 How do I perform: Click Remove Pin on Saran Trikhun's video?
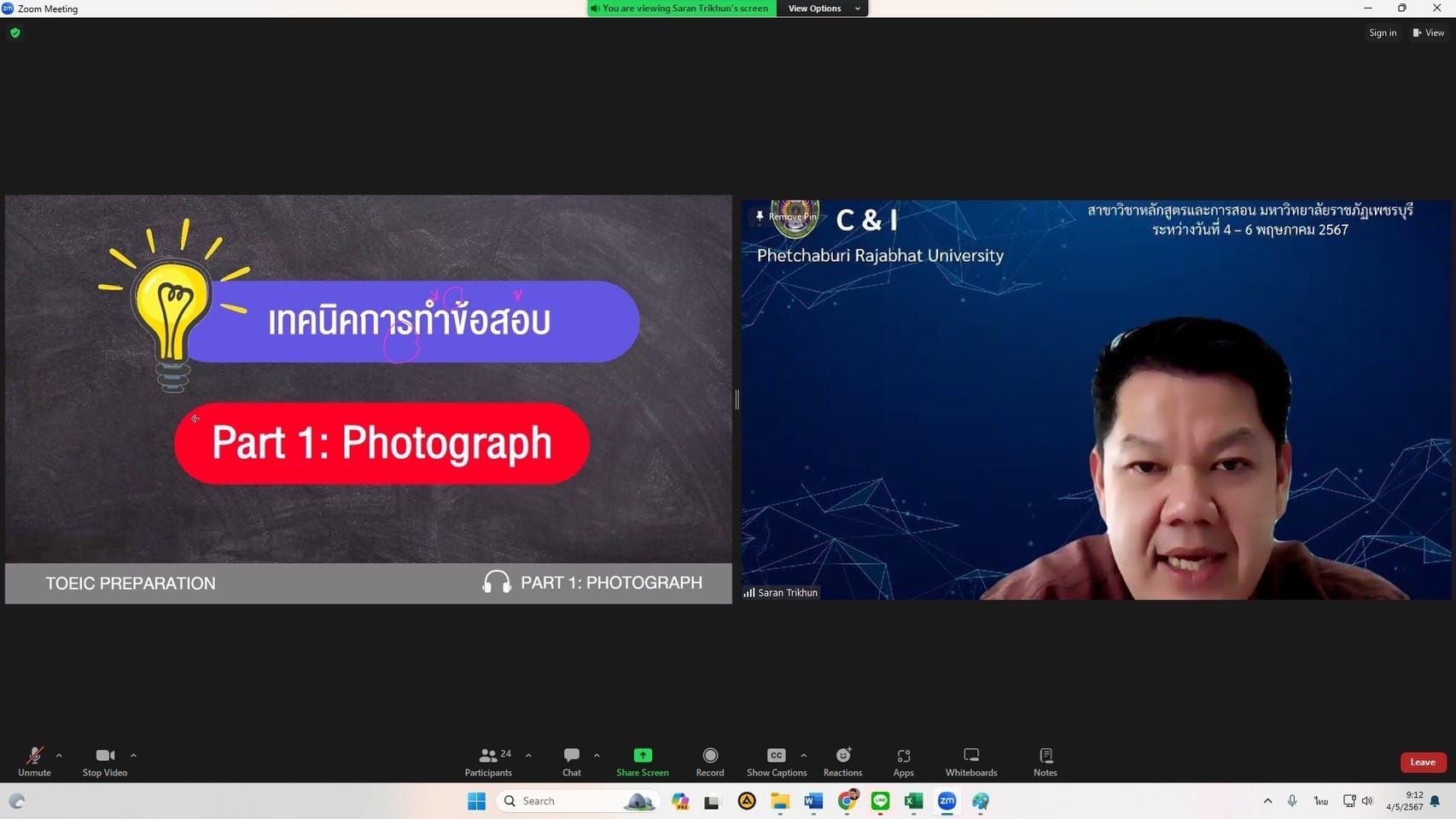(787, 217)
